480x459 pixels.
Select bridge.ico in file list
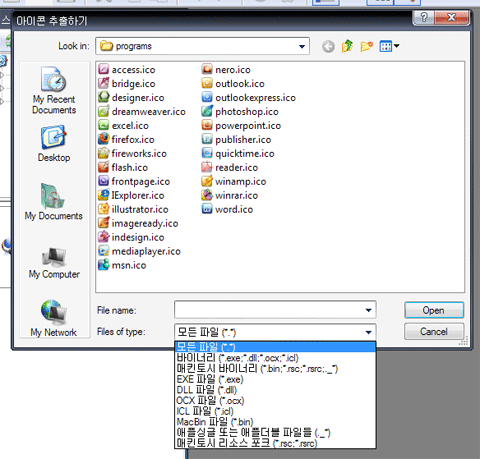pos(127,83)
